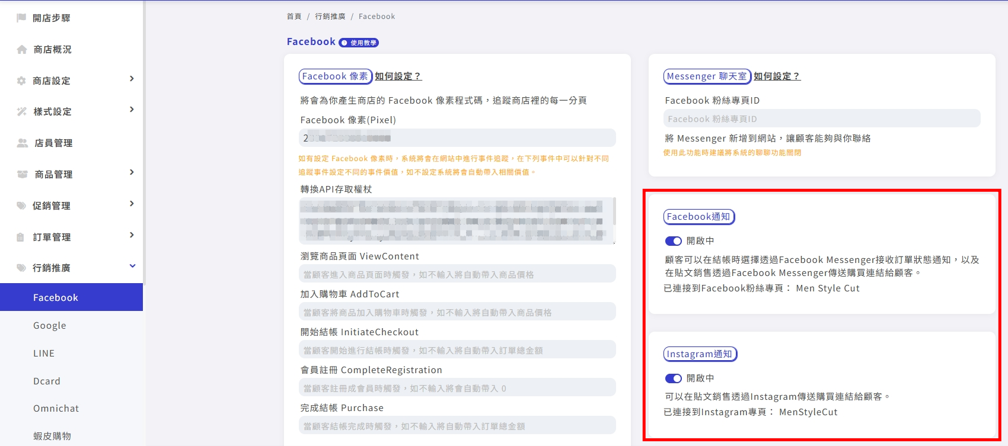Go to 行銷推廣 in the breadcrumb

point(330,16)
